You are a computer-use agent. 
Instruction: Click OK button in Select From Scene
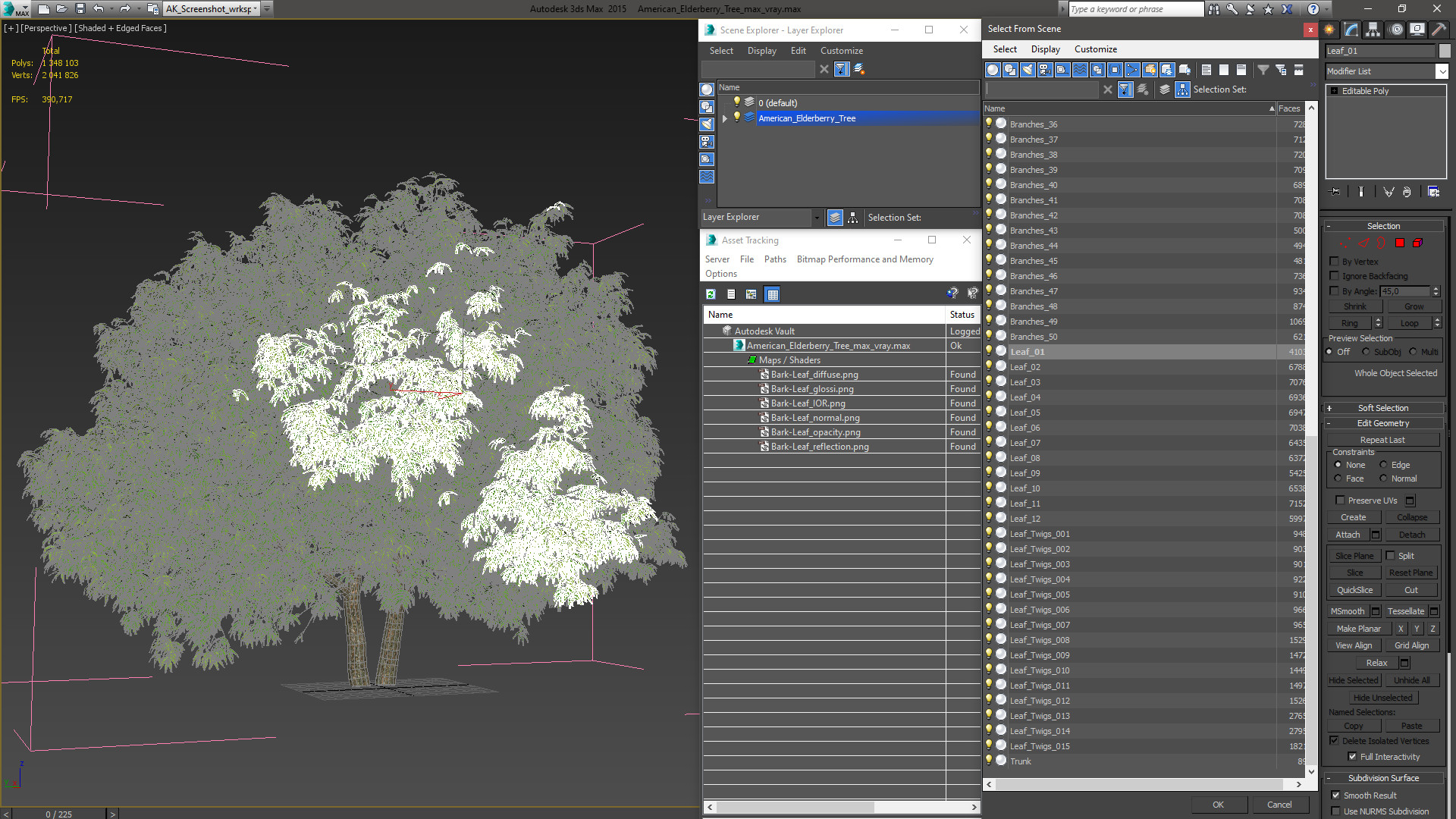point(1218,805)
